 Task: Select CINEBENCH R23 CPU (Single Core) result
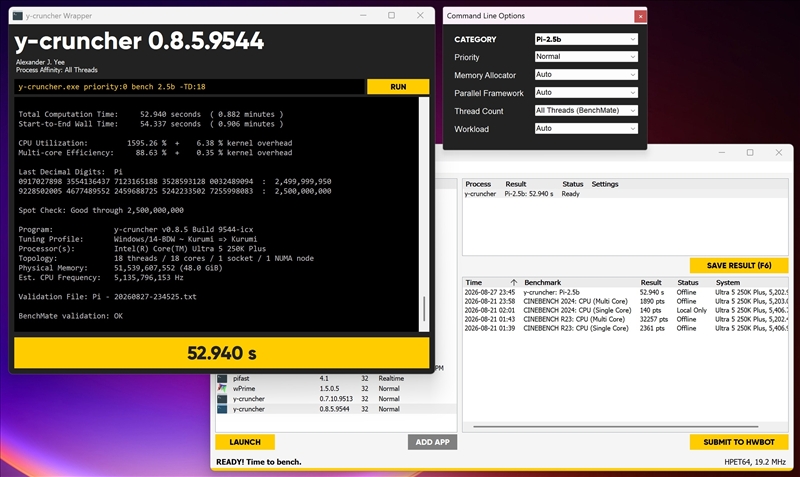coord(626,329)
